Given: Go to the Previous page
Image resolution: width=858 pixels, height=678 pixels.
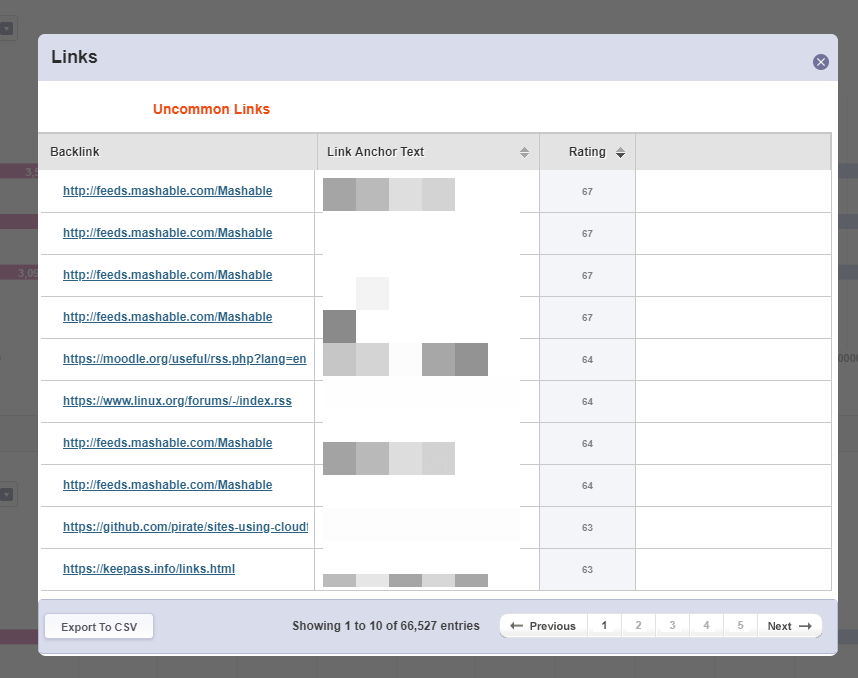Looking at the screenshot, I should [x=543, y=626].
